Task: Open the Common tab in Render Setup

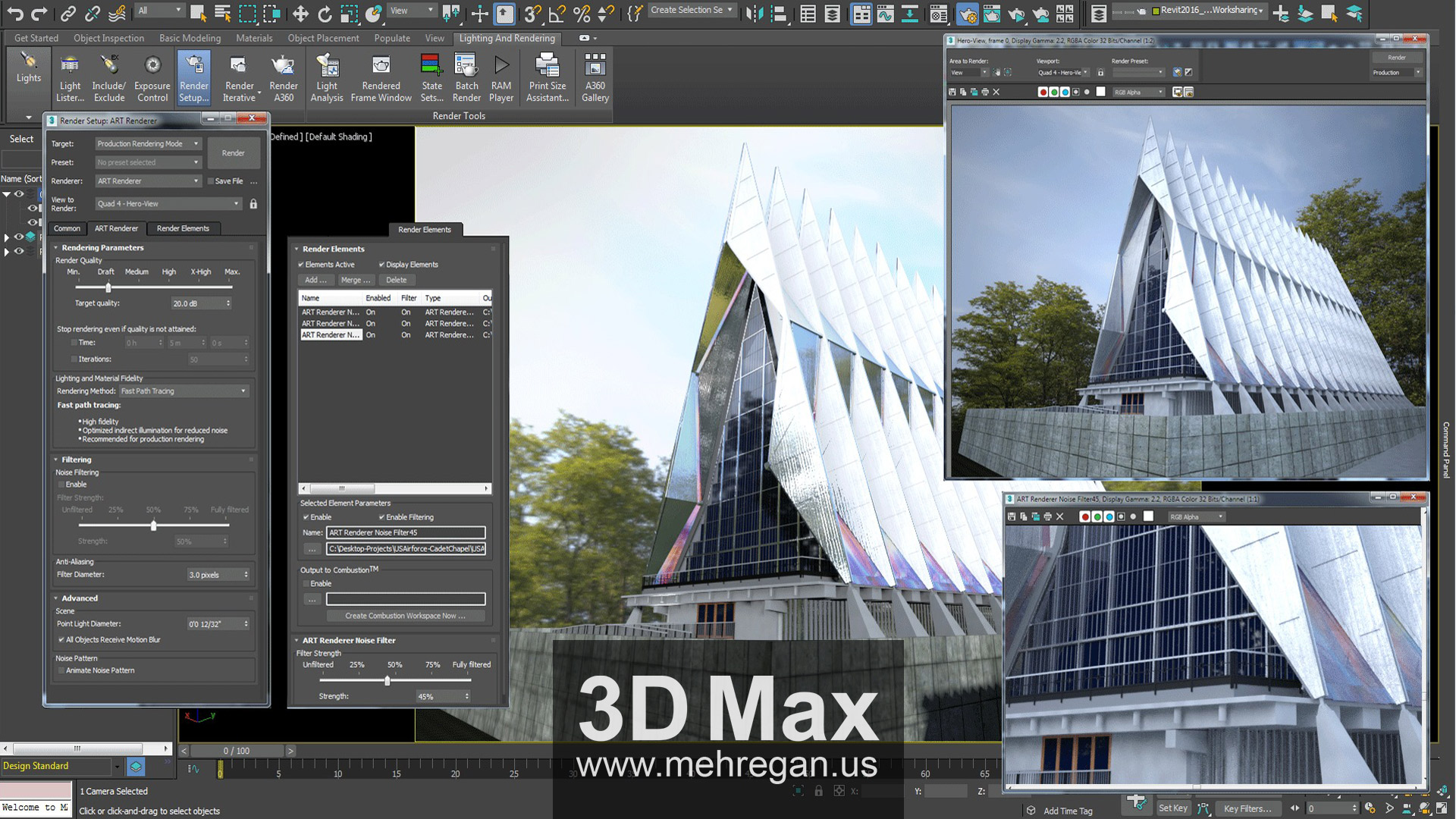Action: [x=67, y=228]
